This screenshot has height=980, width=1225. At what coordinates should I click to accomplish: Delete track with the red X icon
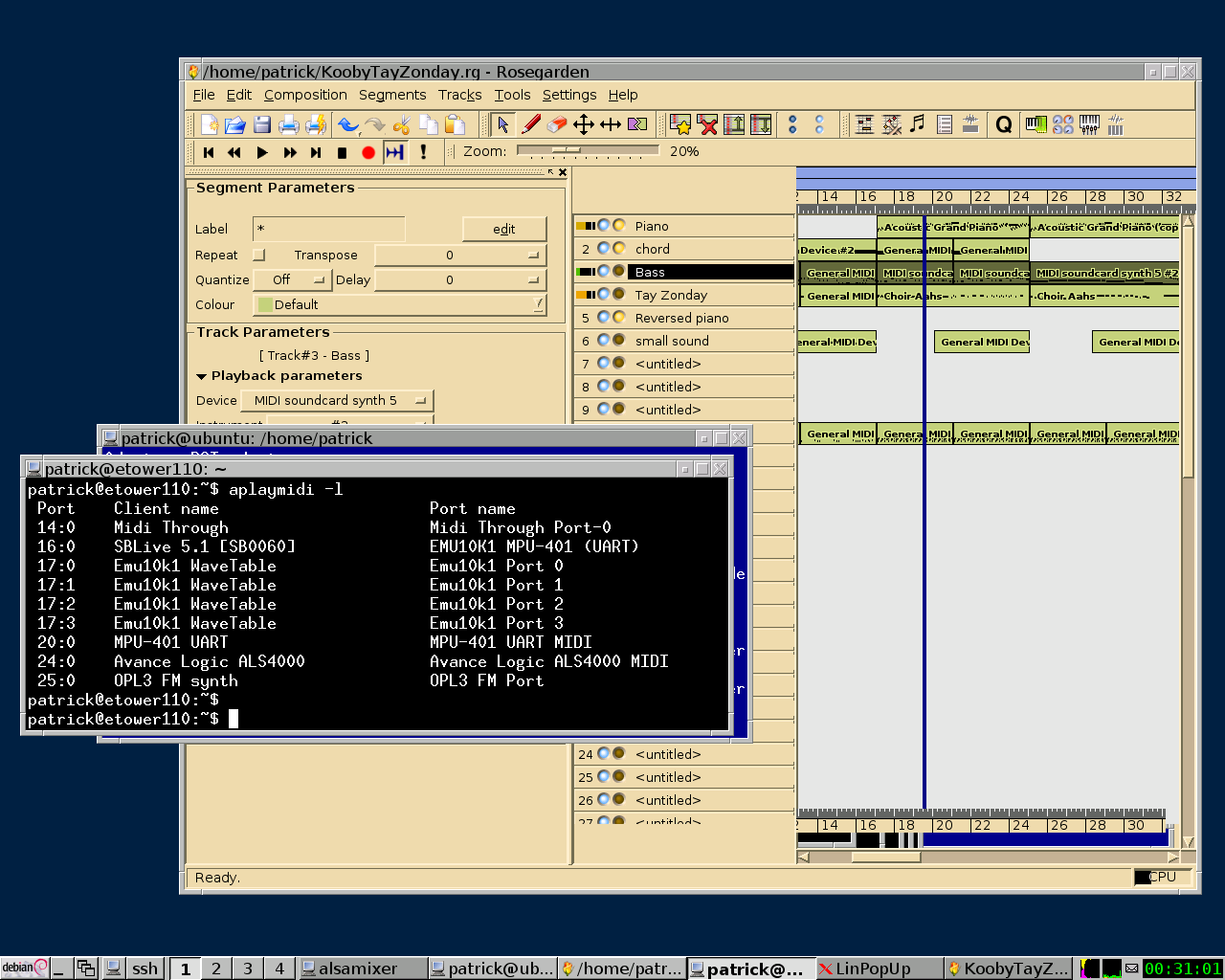point(707,124)
